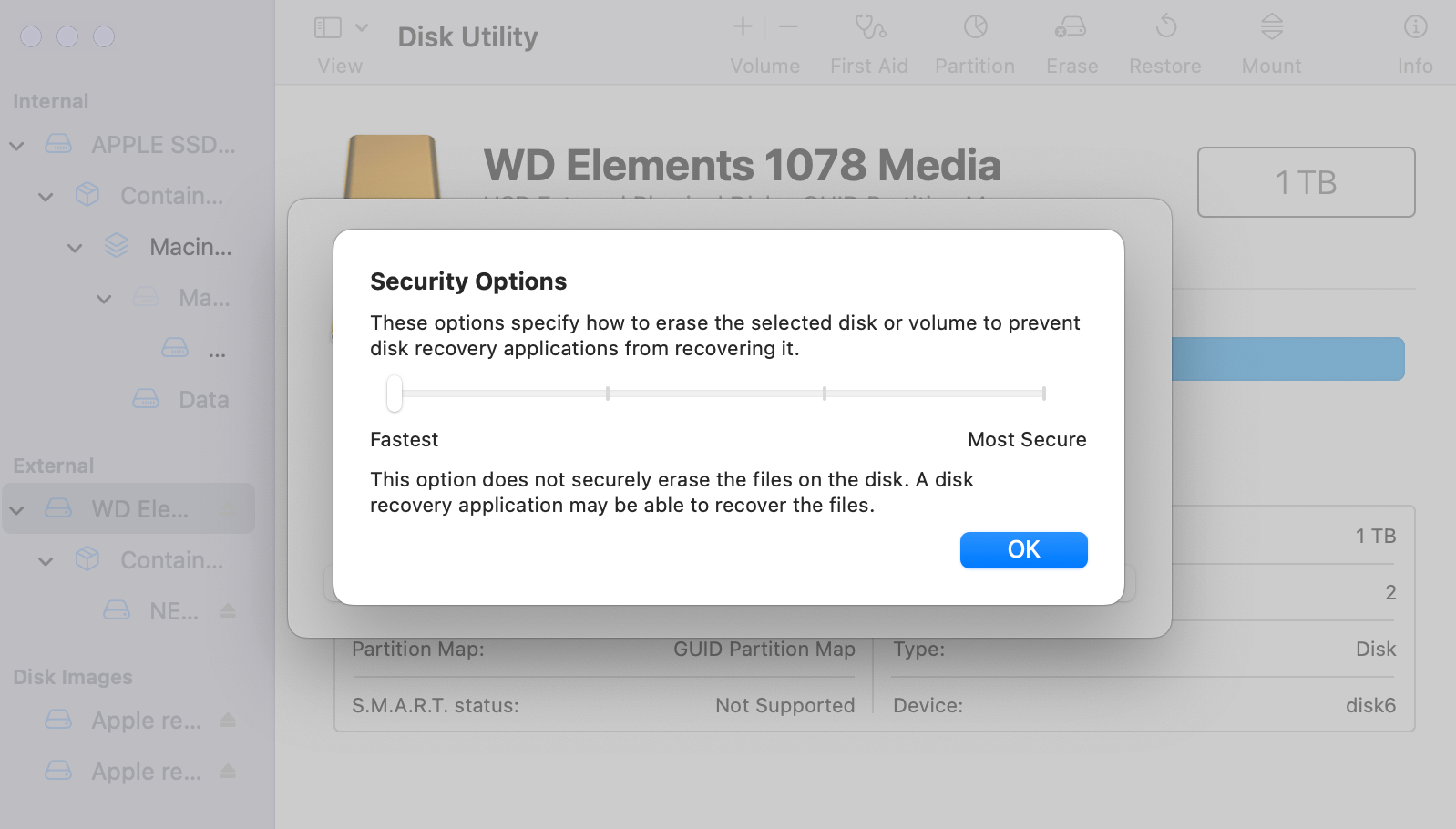Collapse the Macintosh volume group chevron
The image size is (1456, 829).
click(x=76, y=248)
